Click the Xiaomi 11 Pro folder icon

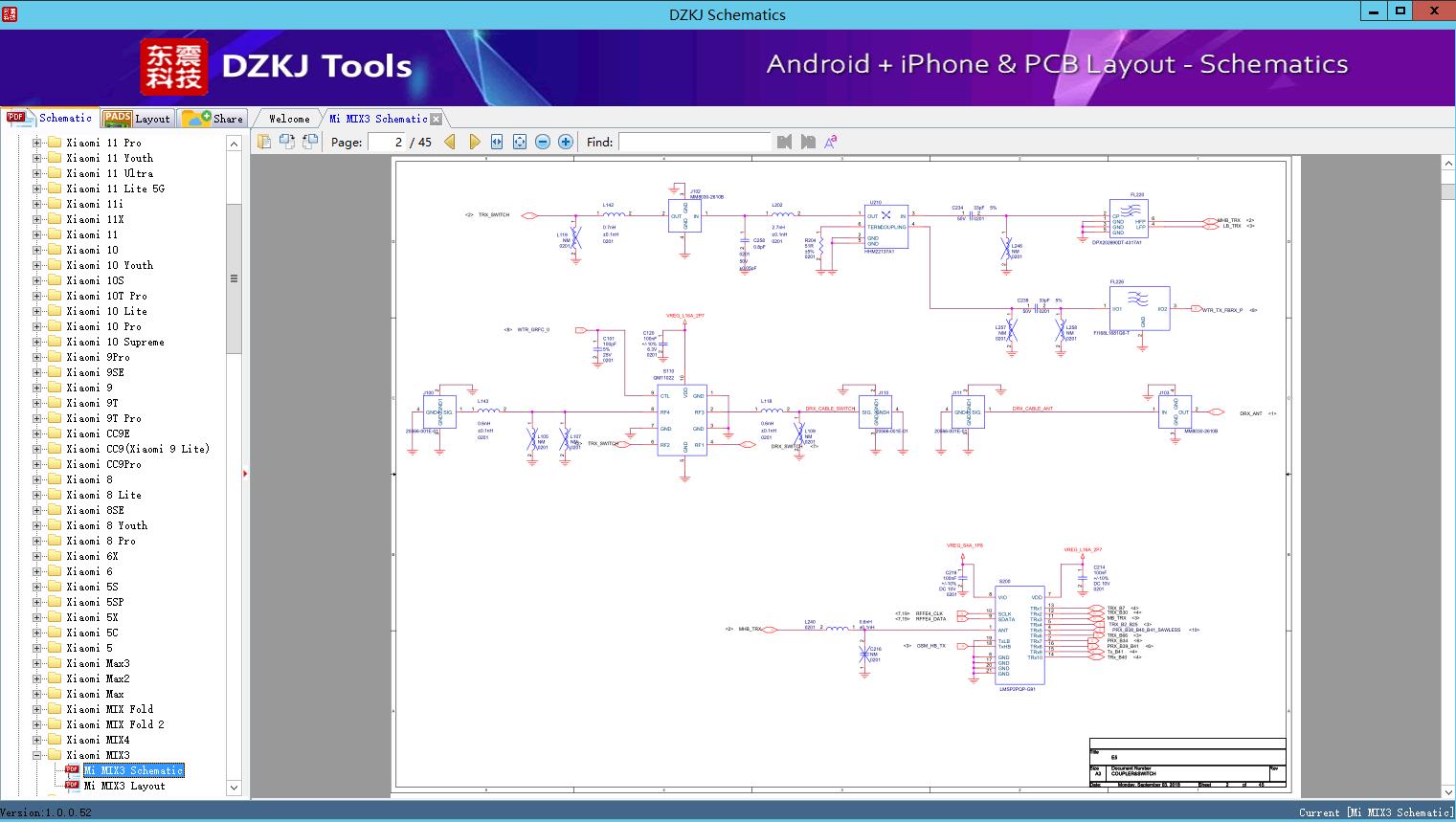[x=55, y=143]
